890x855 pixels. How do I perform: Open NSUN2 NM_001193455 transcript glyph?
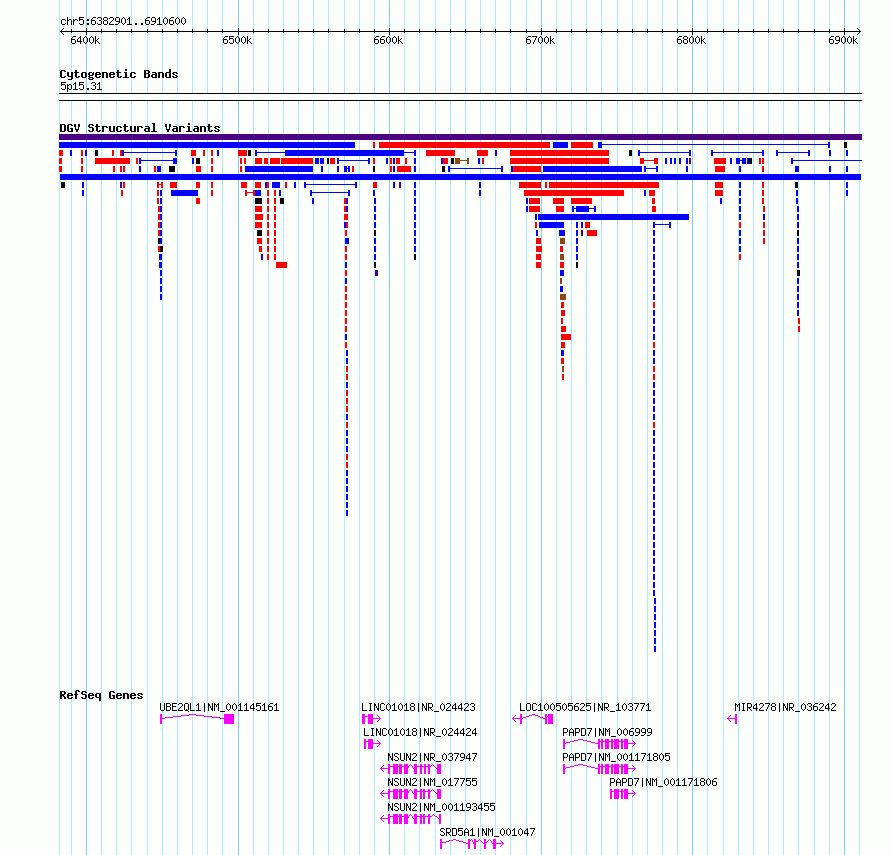click(411, 819)
